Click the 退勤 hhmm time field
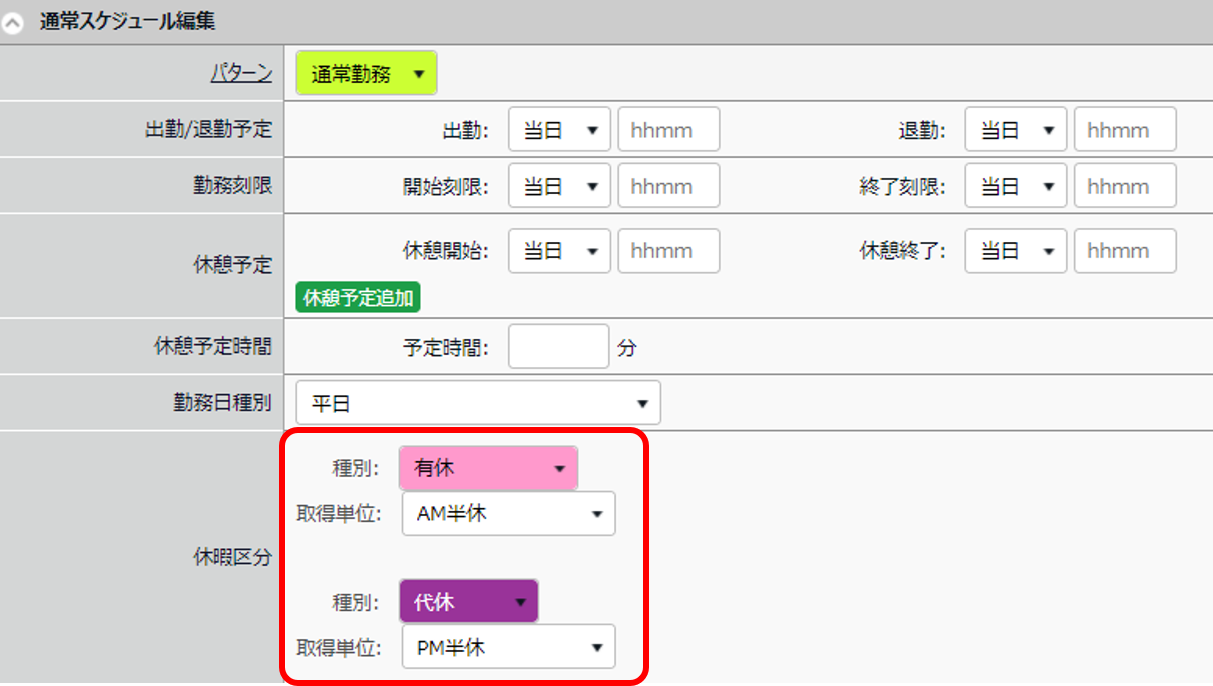The image size is (1213, 686). pyautogui.click(x=1125, y=130)
